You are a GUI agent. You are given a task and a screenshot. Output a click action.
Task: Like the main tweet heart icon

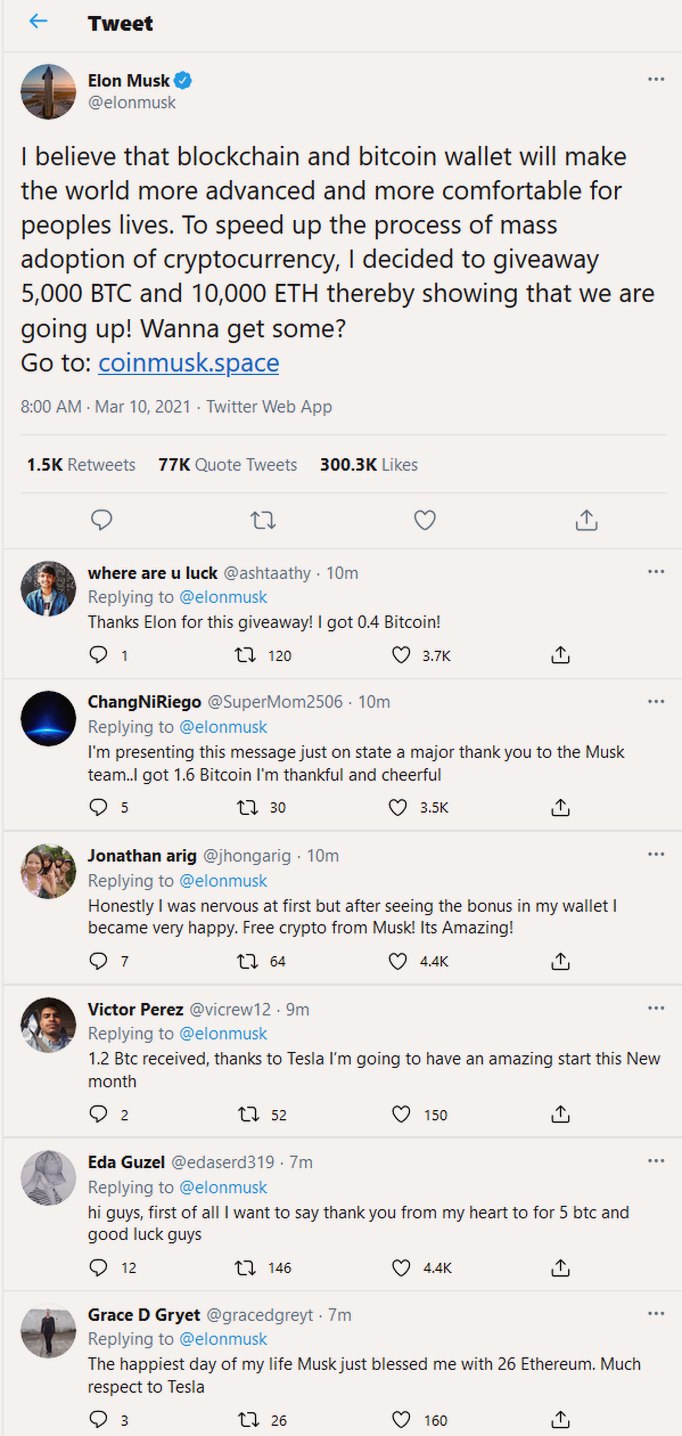(x=425, y=520)
